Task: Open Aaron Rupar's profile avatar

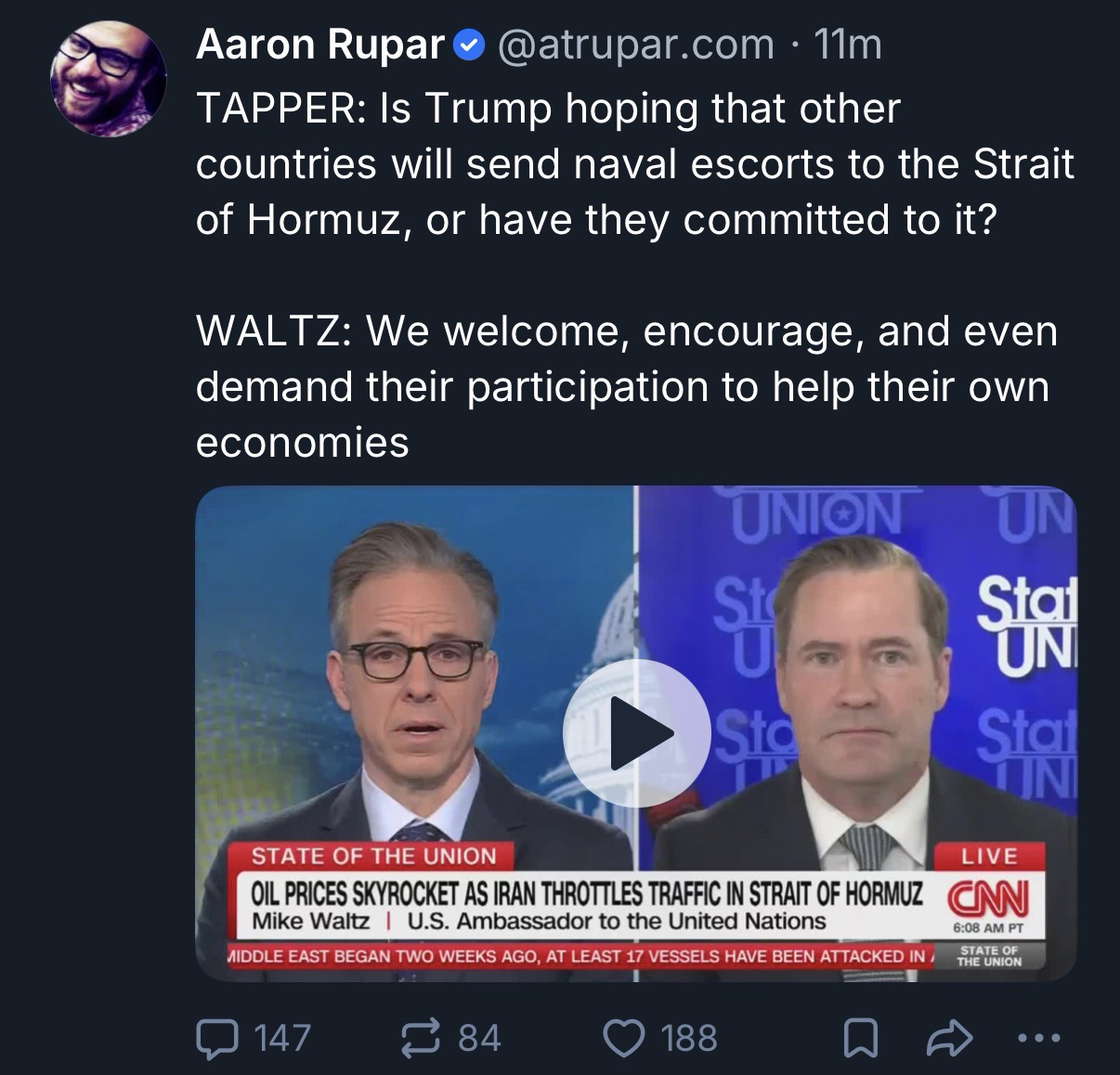Action: point(109,78)
